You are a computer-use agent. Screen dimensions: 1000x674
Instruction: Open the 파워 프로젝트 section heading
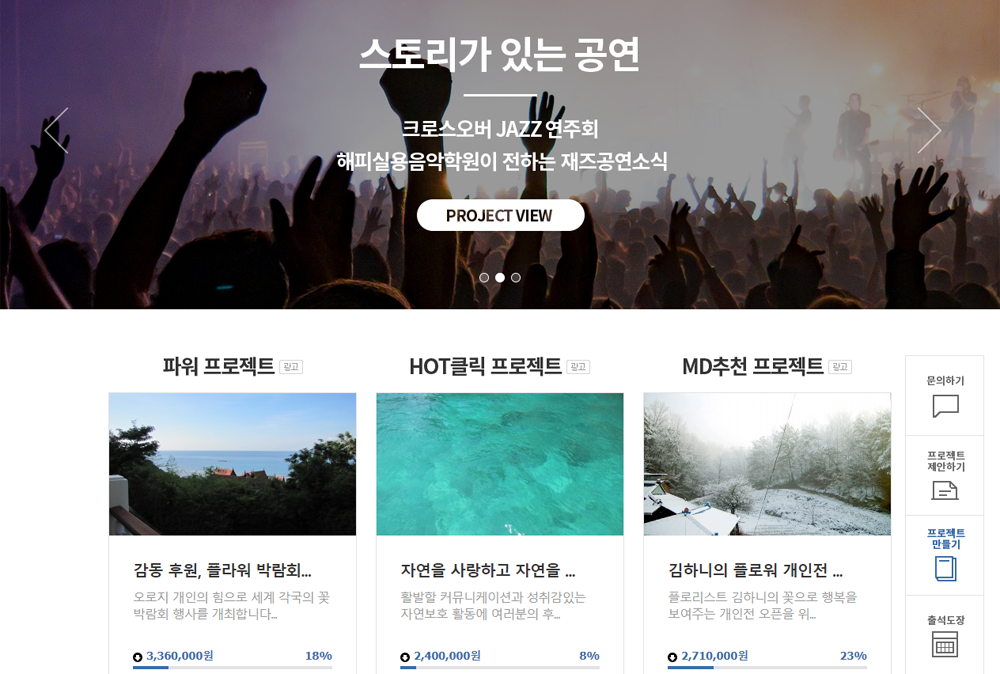point(218,366)
